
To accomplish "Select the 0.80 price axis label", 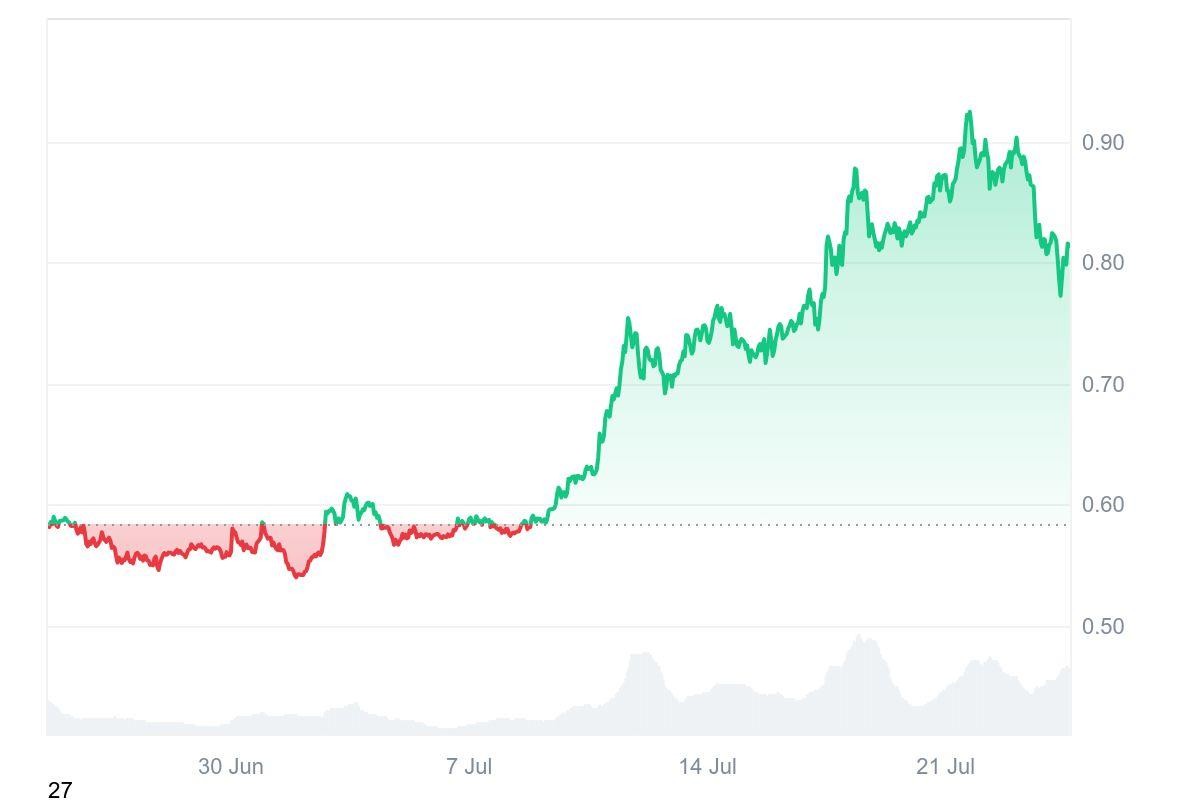I will [1103, 263].
